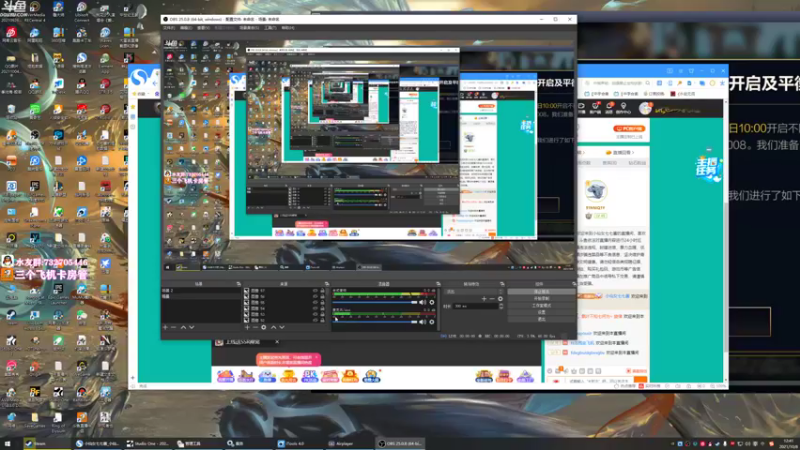Toggle visibility eye of 图像 55 source

click(315, 303)
